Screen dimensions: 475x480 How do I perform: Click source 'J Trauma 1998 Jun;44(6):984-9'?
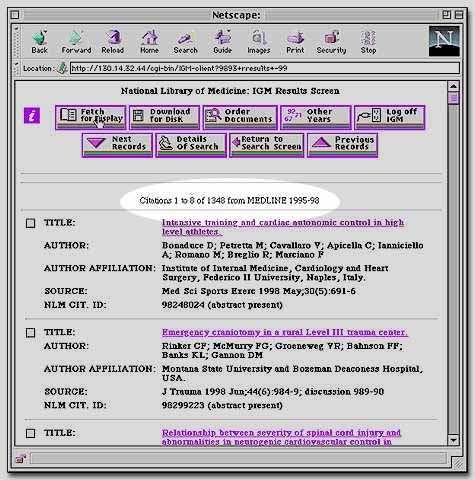click(273, 392)
